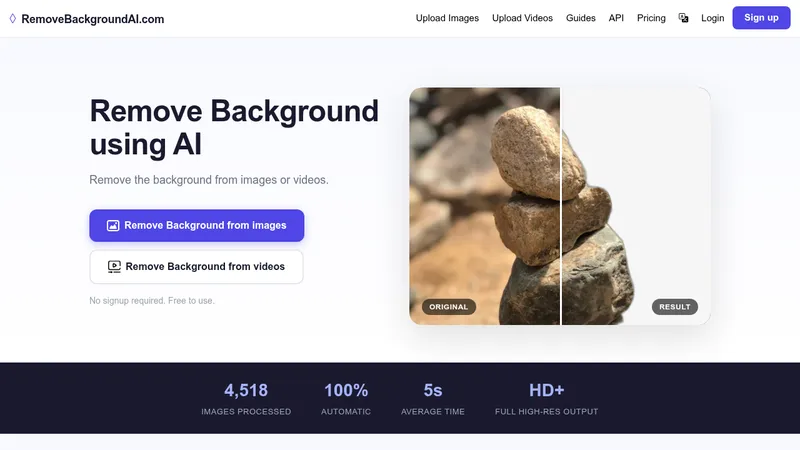This screenshot has height=450, width=800.
Task: Open the language translate icon
Action: (683, 18)
